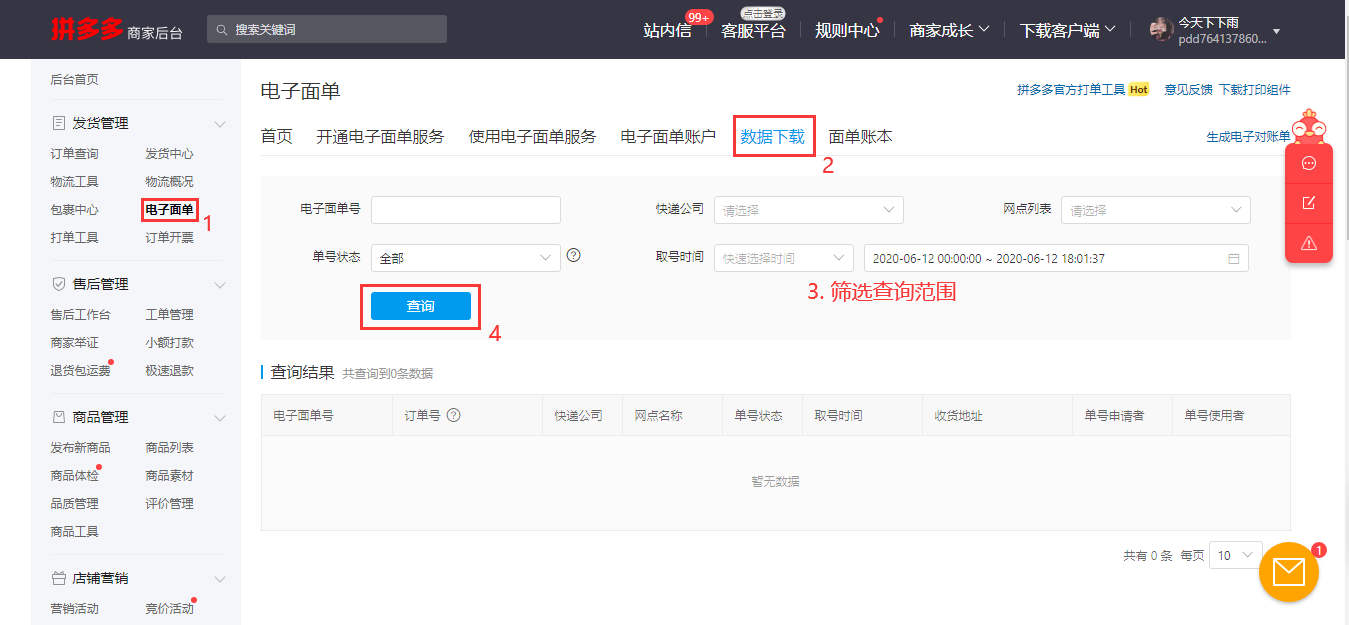This screenshot has height=625, width=1349.
Task: Collapse the 店铺营销 section
Action: pyautogui.click(x=220, y=579)
